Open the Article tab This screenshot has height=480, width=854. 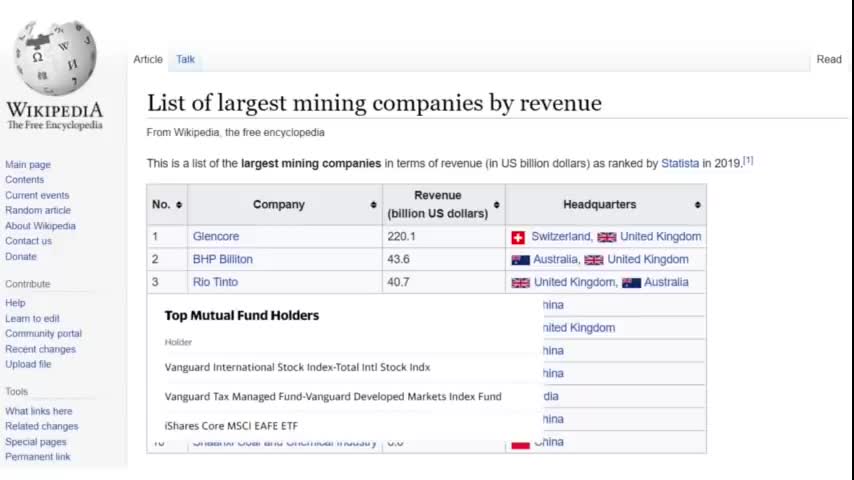148,59
